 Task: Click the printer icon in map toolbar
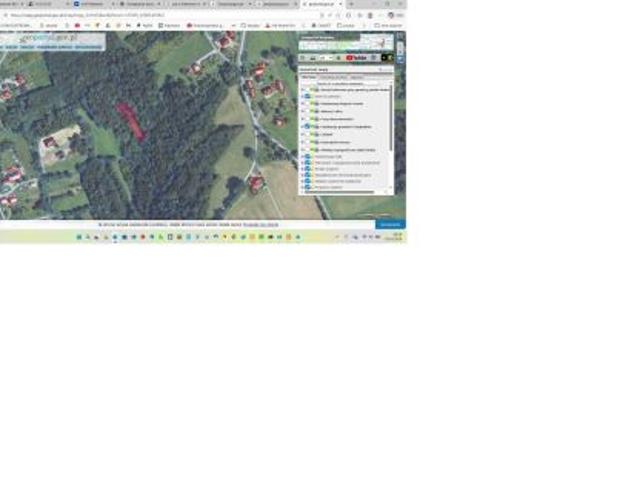pyautogui.click(x=313, y=58)
